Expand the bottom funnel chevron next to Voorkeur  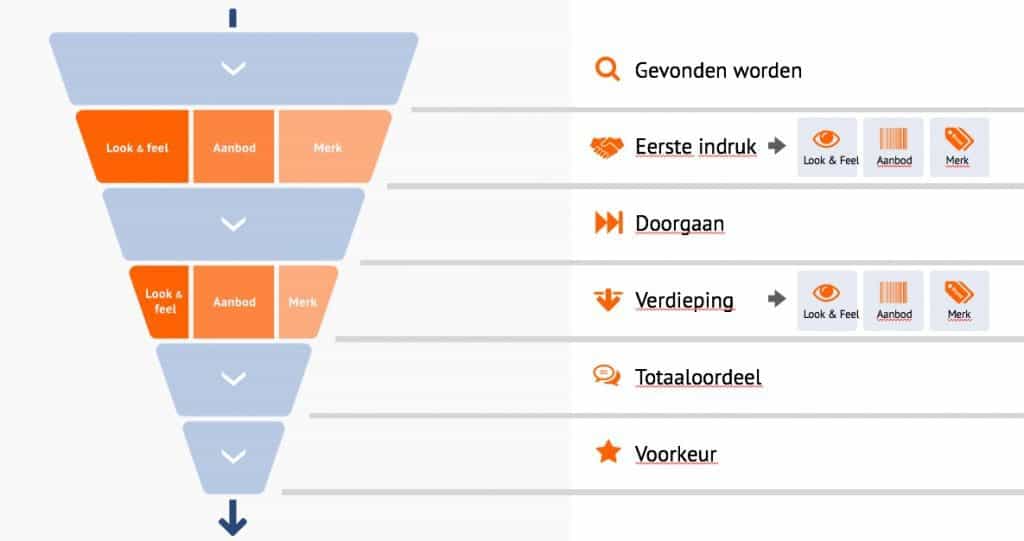click(233, 456)
